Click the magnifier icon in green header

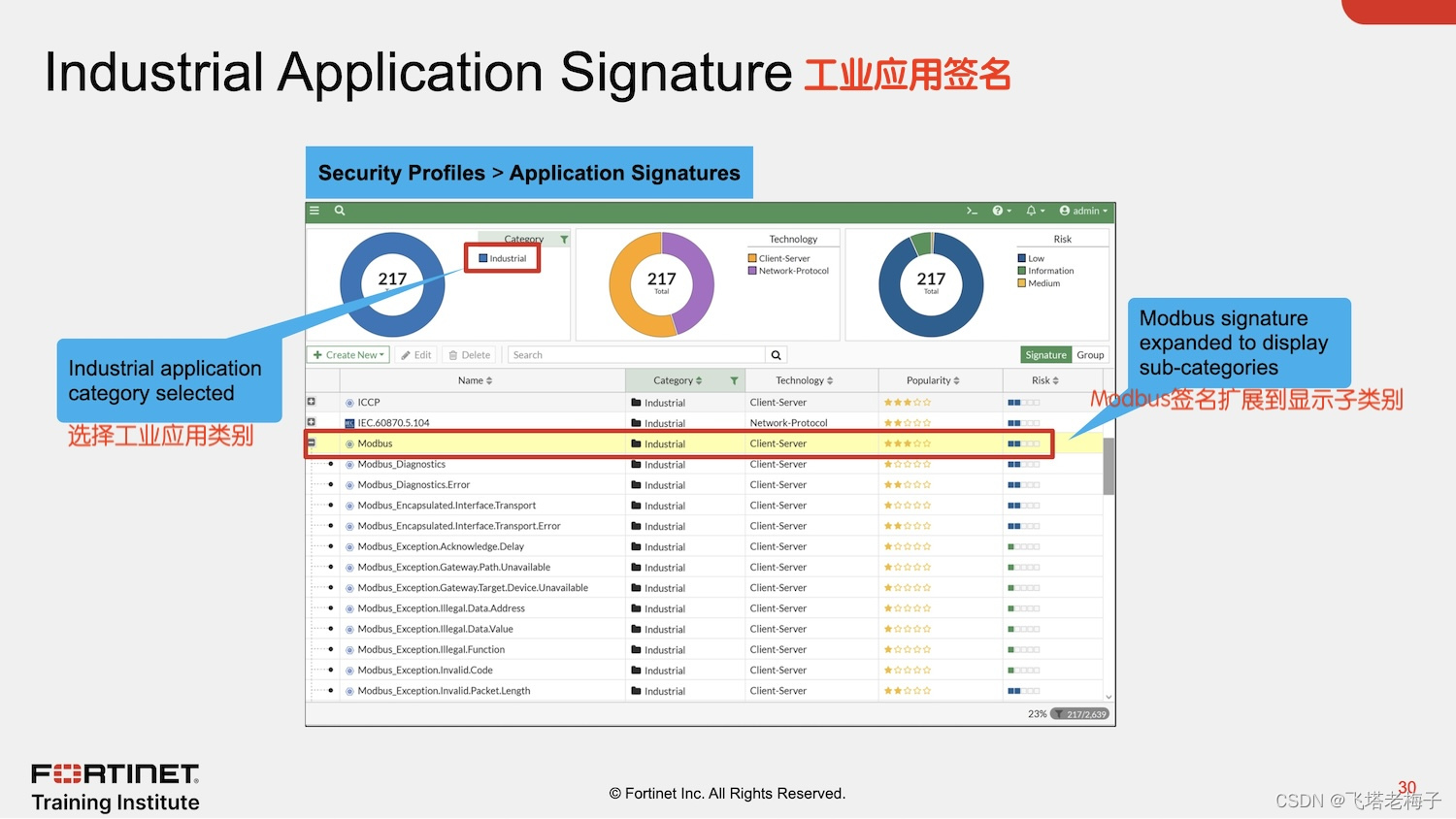pos(340,211)
